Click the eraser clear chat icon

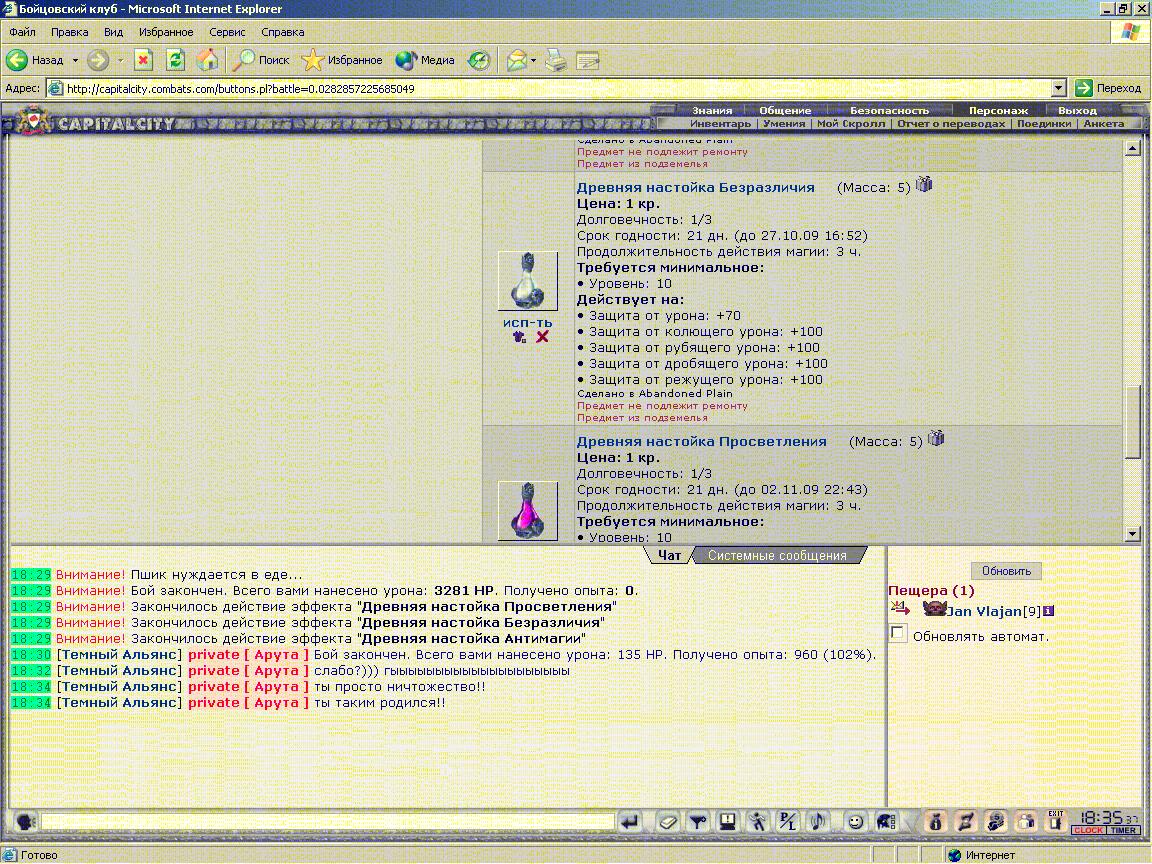tap(668, 821)
